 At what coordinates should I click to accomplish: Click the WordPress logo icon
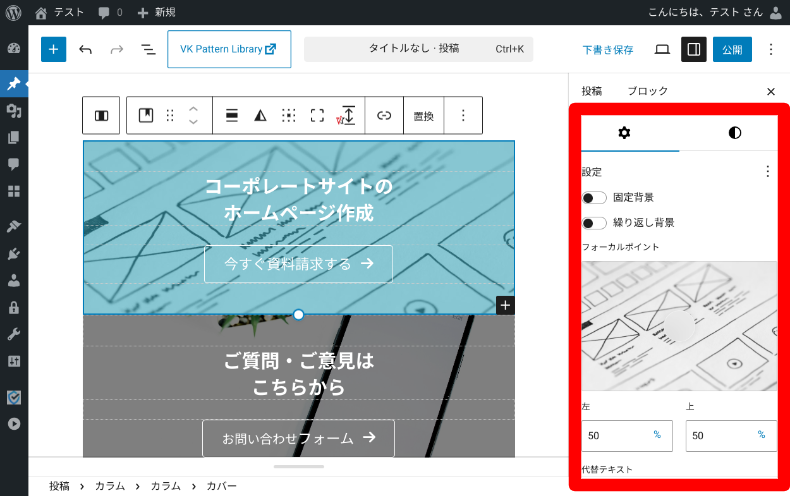click(x=14, y=13)
